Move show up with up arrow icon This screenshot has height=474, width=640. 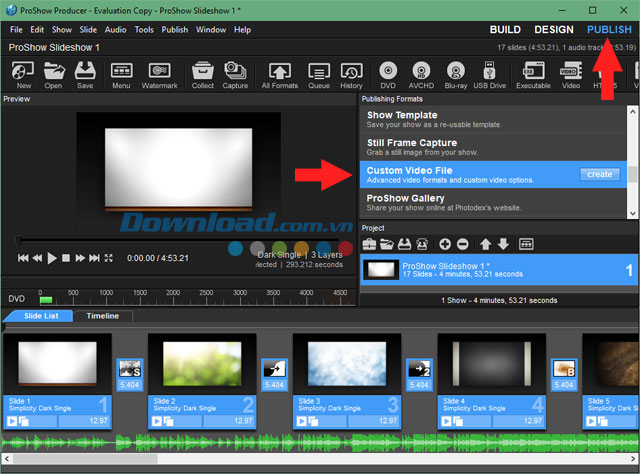click(485, 244)
